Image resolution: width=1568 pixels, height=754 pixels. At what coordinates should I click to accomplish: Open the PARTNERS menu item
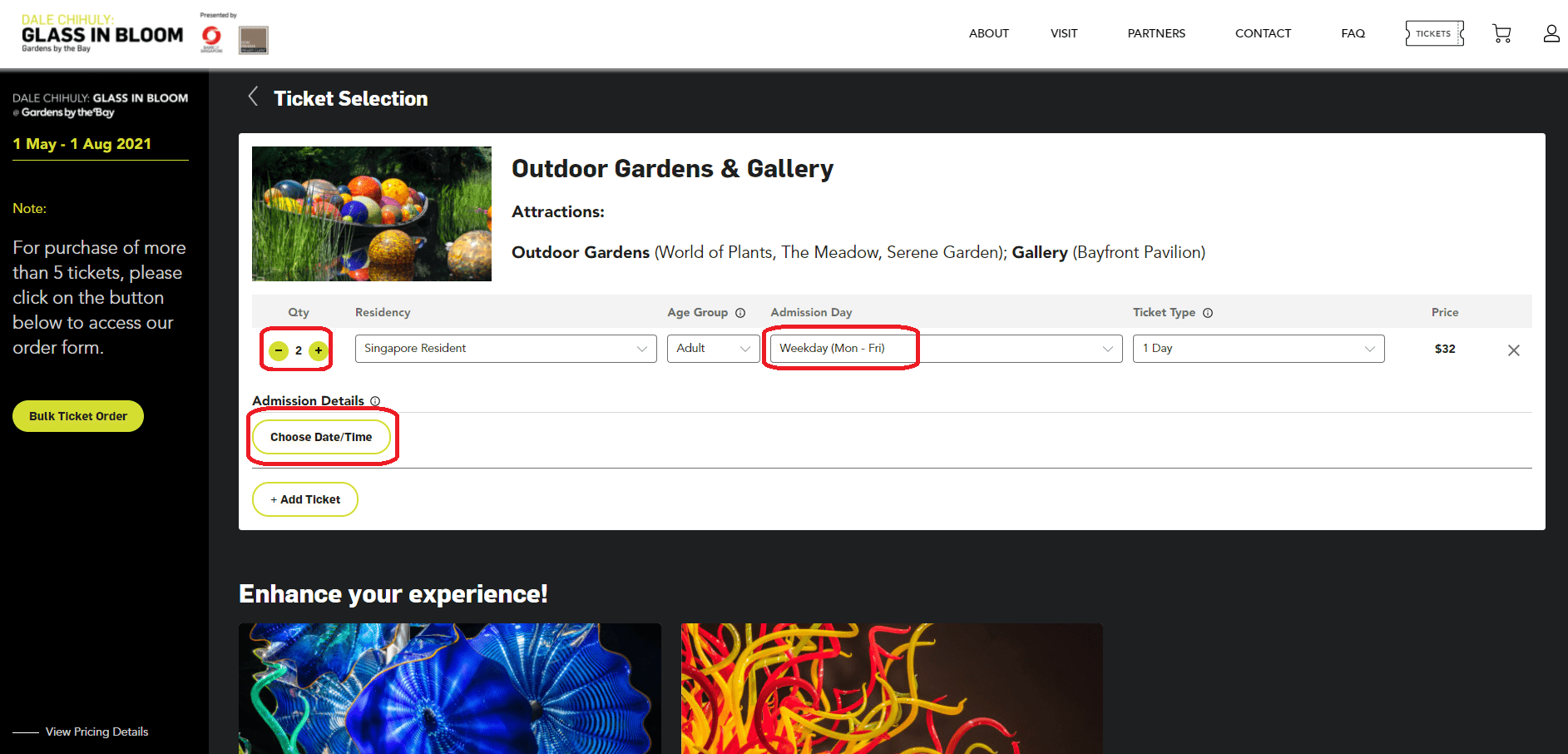1156,33
